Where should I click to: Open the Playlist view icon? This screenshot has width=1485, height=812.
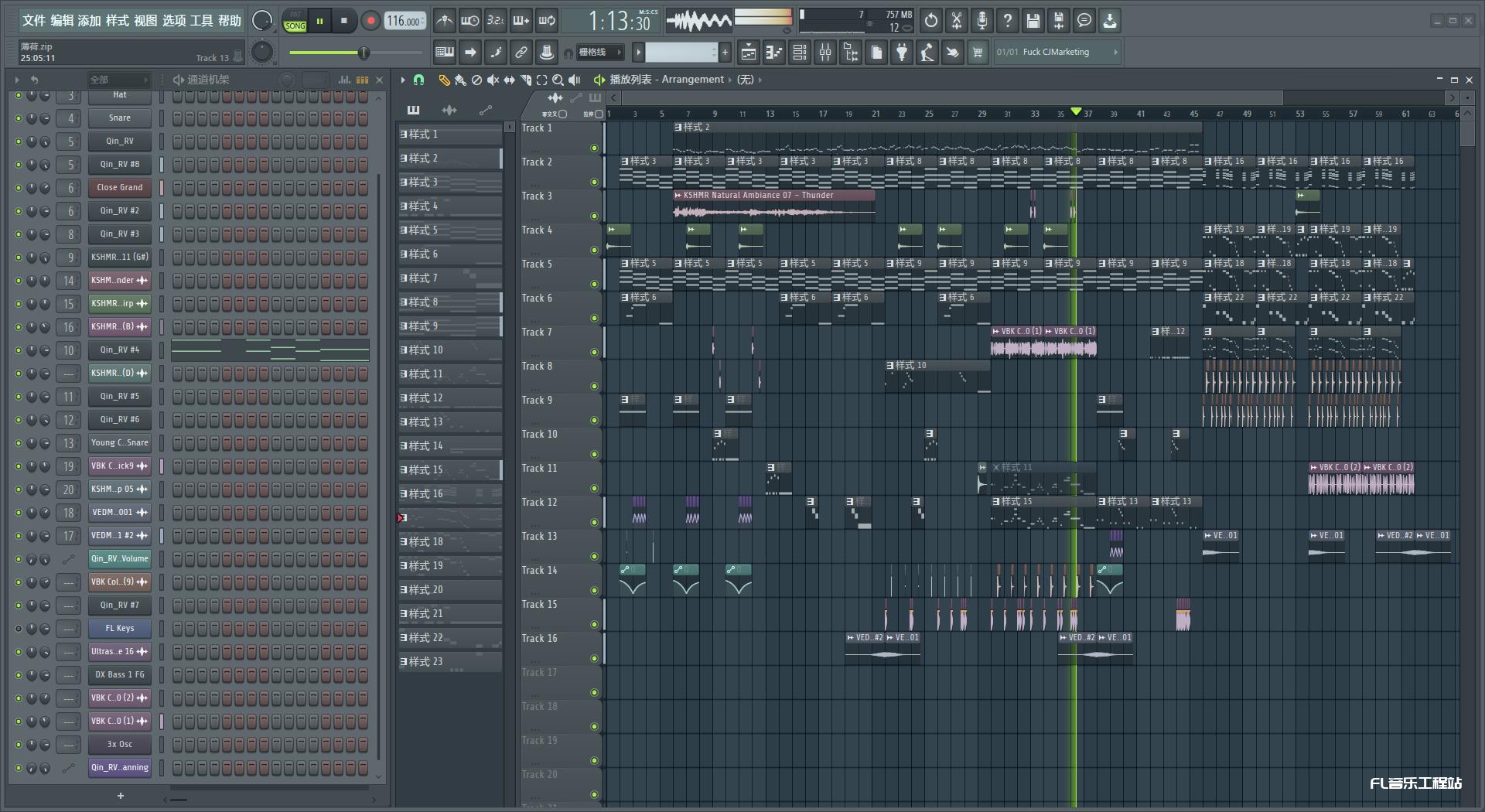point(749,53)
